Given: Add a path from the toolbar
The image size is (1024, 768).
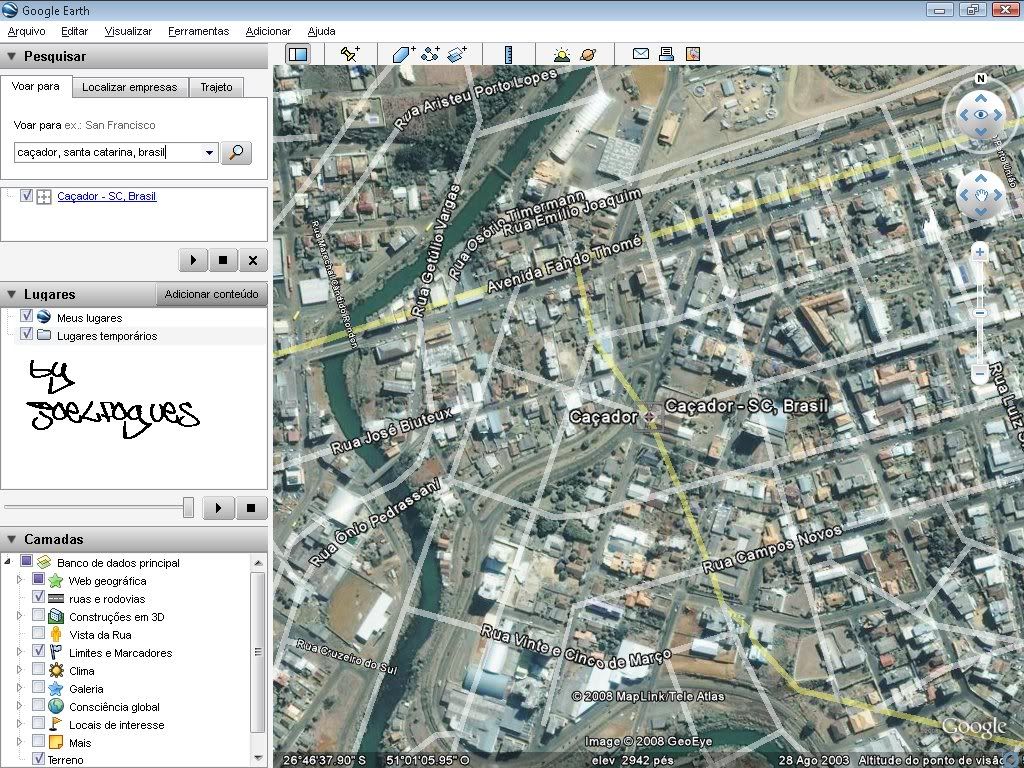Looking at the screenshot, I should pos(430,54).
